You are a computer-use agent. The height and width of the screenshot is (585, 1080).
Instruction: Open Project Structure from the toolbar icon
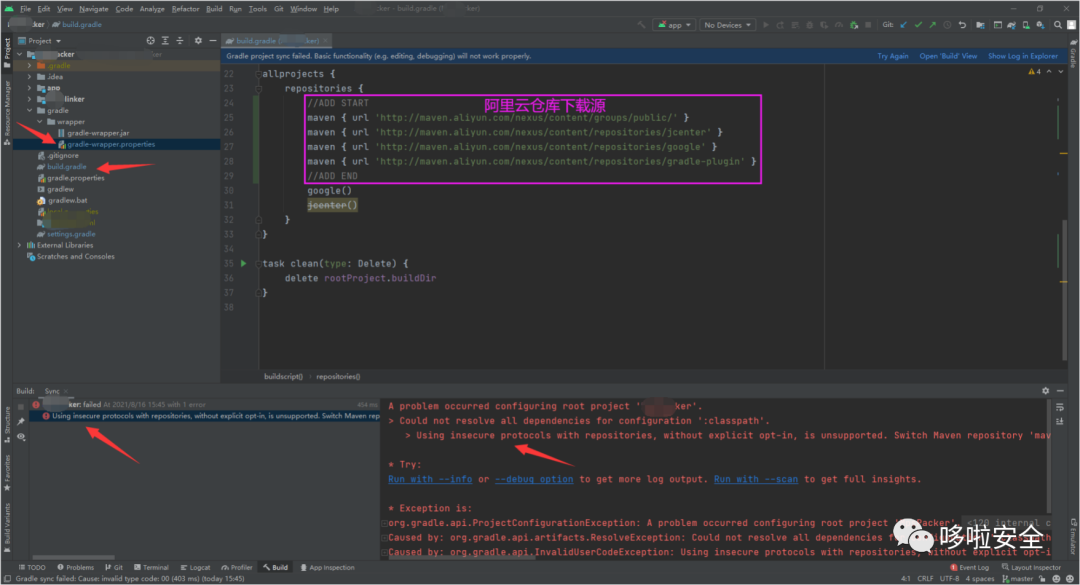pos(979,25)
